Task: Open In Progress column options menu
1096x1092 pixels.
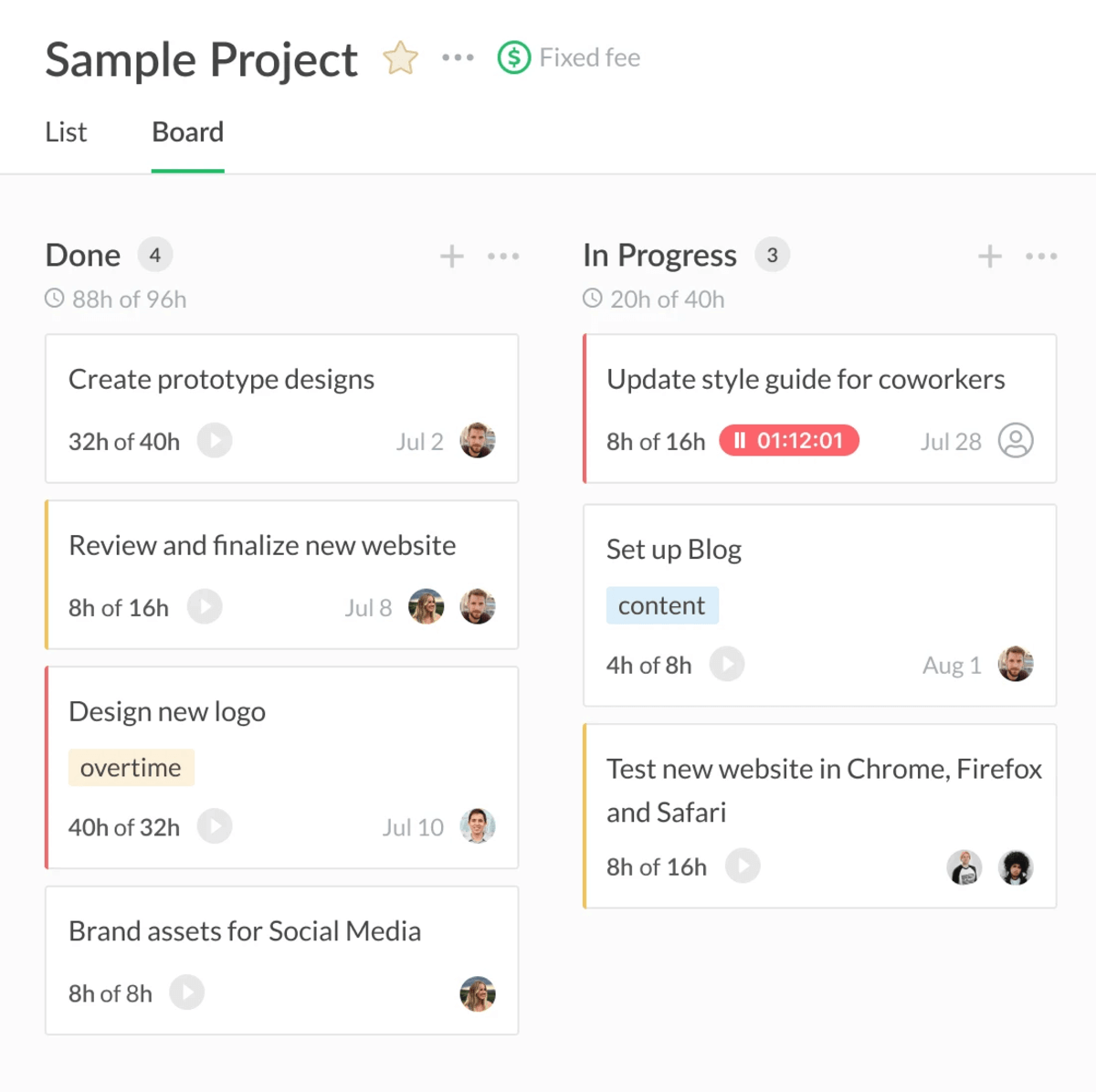Action: 1041,257
